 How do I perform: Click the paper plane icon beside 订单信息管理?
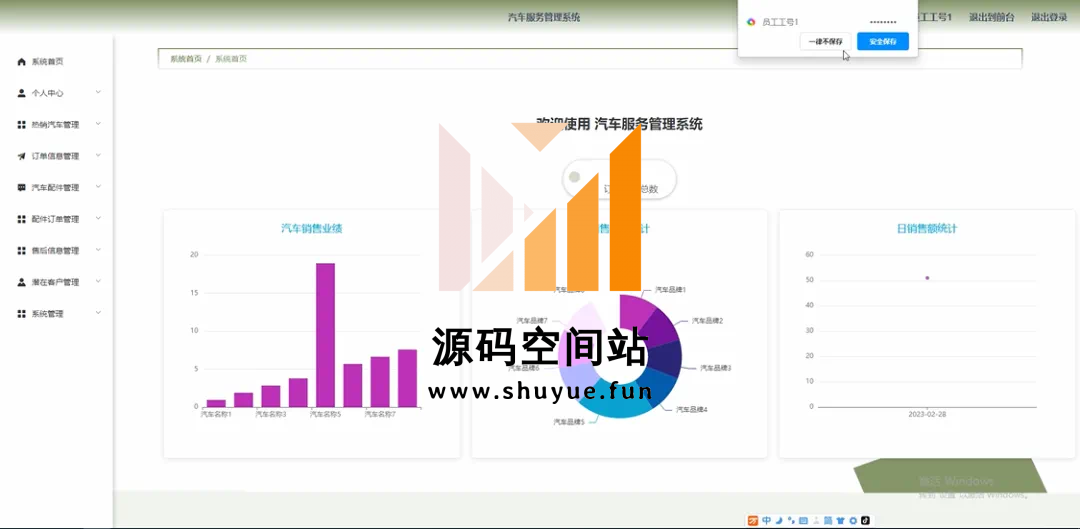pos(21,156)
